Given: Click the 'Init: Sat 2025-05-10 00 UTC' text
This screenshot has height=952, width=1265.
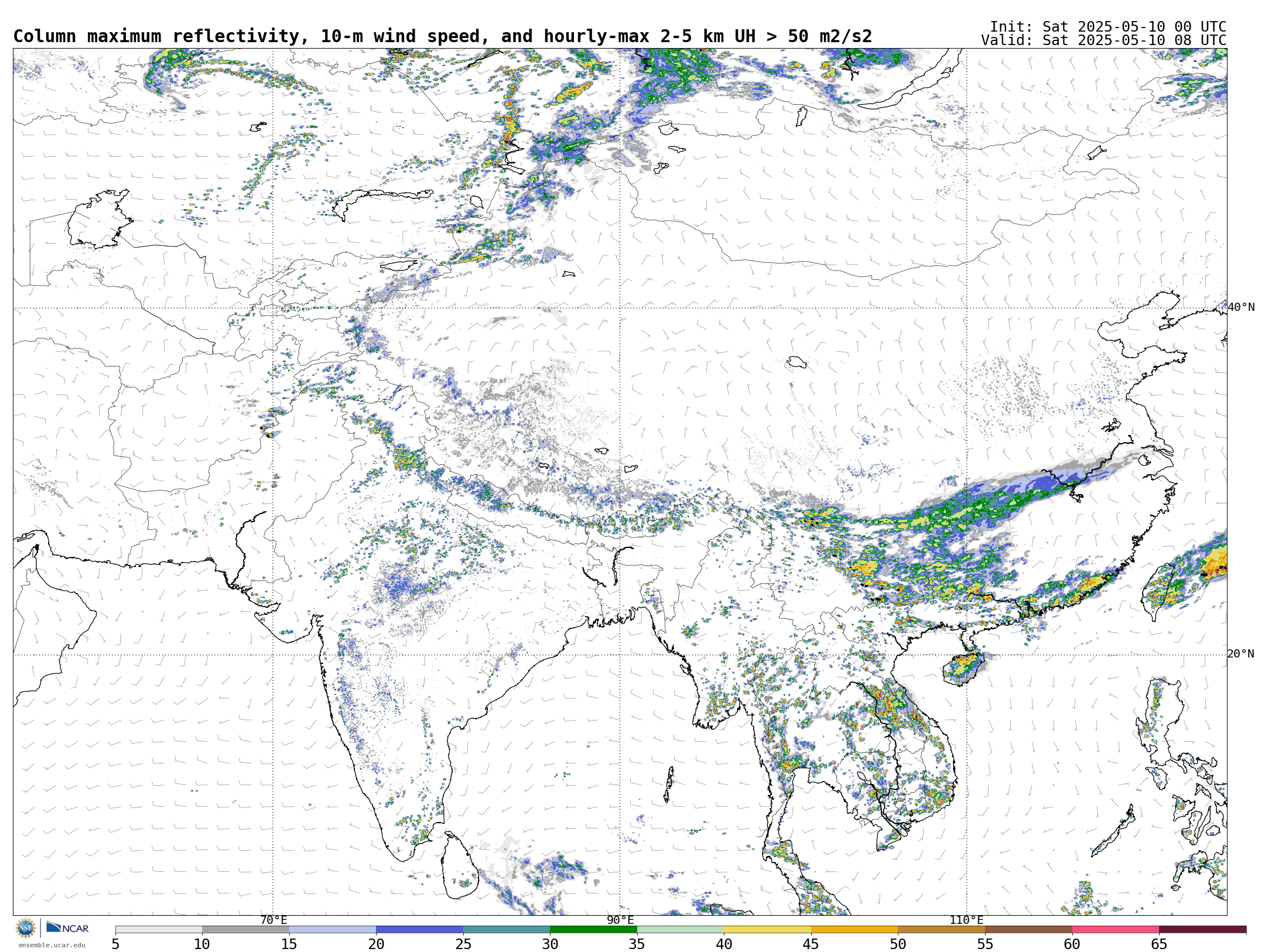Looking at the screenshot, I should pyautogui.click(x=1108, y=27).
